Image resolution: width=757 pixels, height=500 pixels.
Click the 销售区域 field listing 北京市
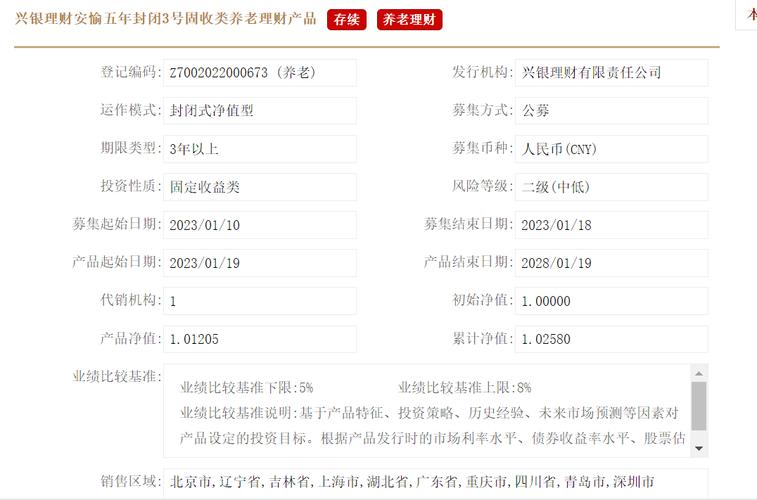[435, 482]
